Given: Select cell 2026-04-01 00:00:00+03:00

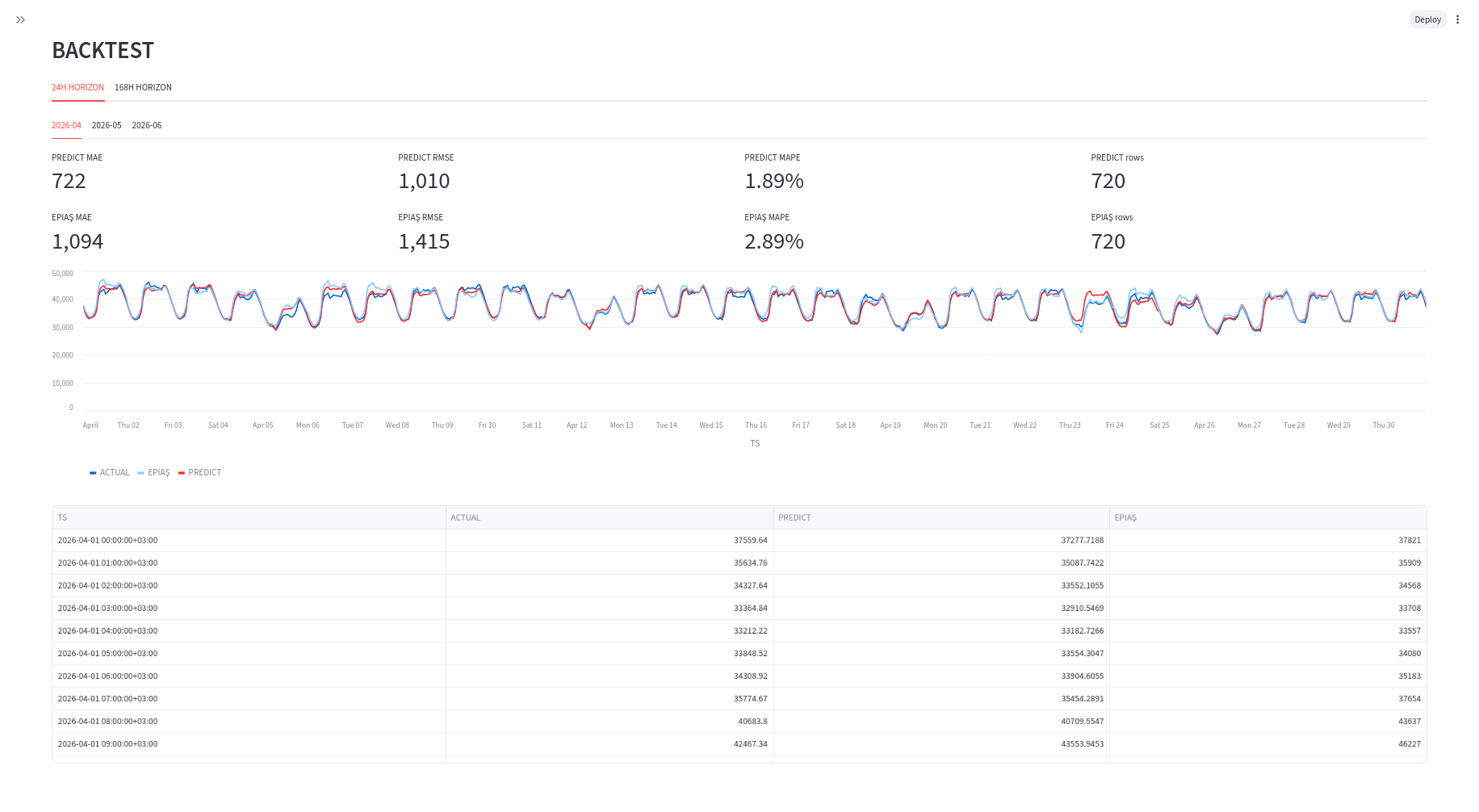Looking at the screenshot, I should (x=249, y=540).
